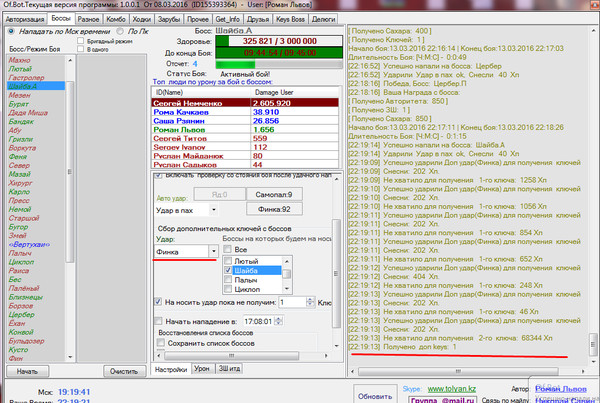This screenshot has width=600, height=403.
Task: Tick the Циклоп checkbox in key list
Action: pyautogui.click(x=228, y=289)
